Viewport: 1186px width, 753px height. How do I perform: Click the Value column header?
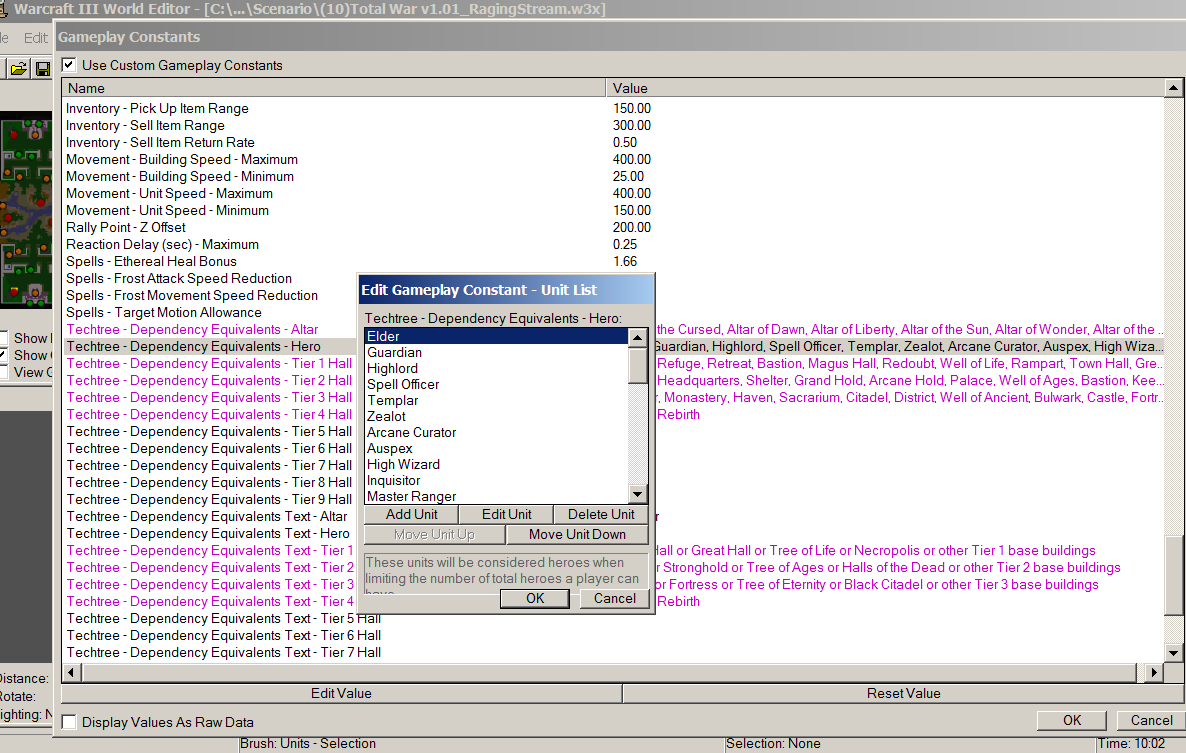(885, 88)
